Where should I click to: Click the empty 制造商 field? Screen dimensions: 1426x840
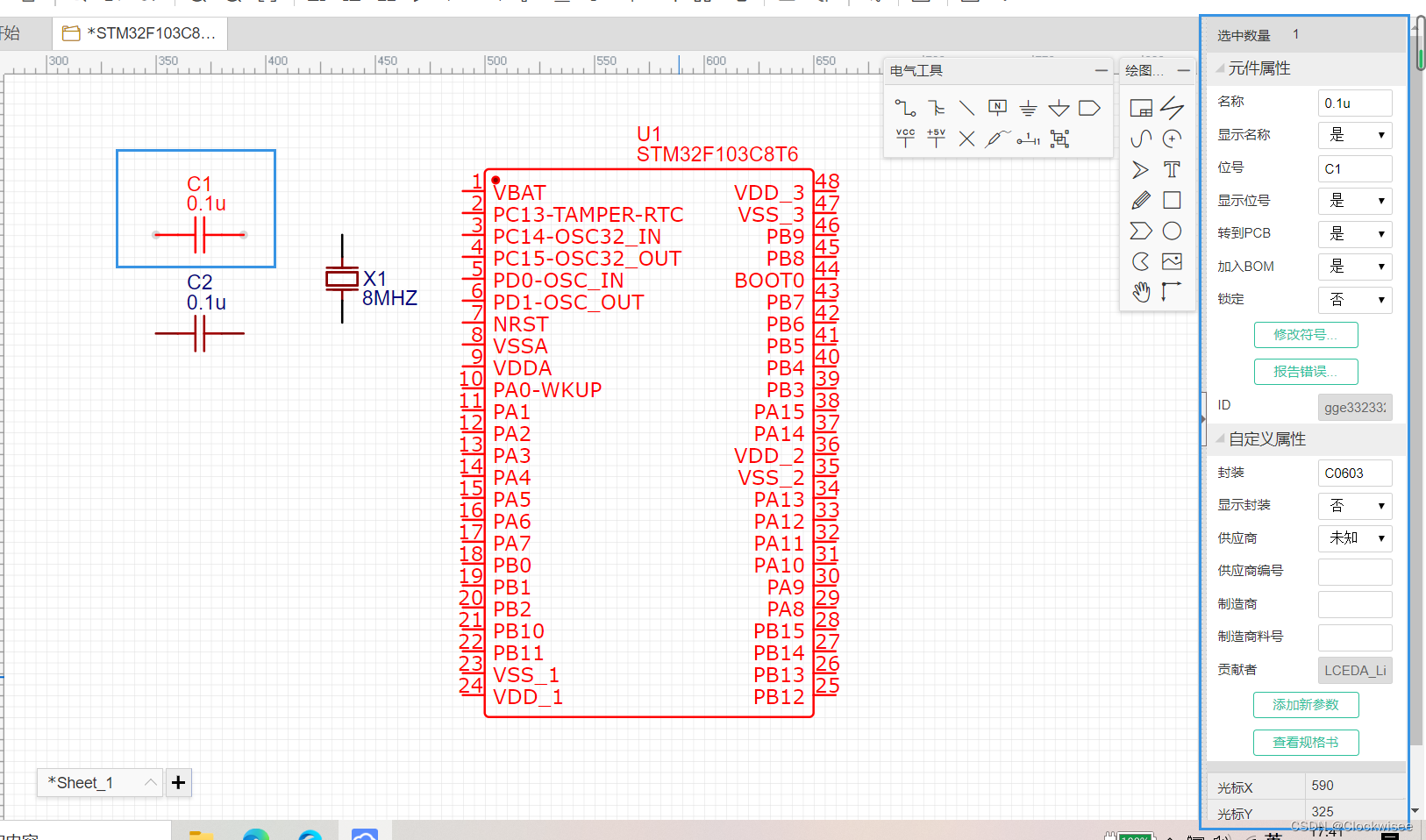(1355, 604)
